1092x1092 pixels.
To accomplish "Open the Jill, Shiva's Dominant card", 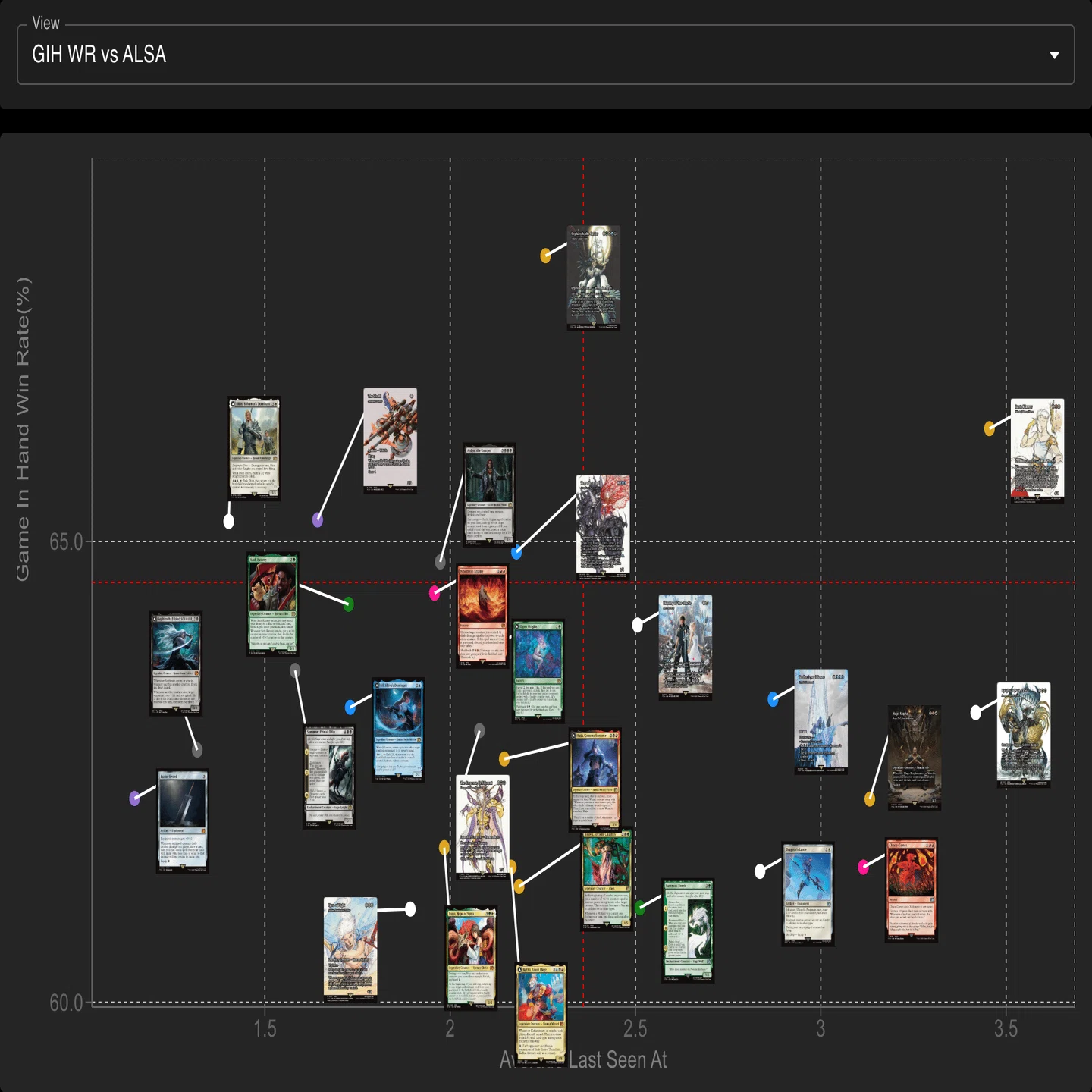I will point(399,730).
